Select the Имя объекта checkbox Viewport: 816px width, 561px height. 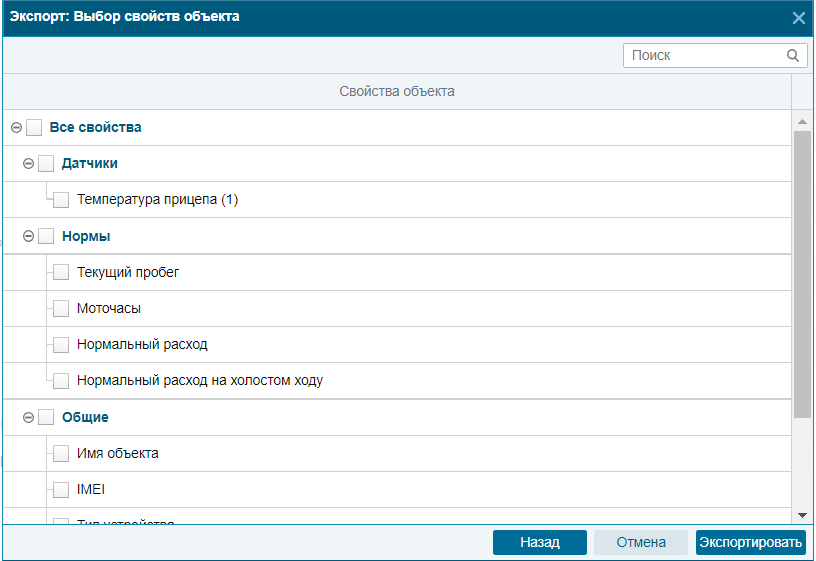61,453
